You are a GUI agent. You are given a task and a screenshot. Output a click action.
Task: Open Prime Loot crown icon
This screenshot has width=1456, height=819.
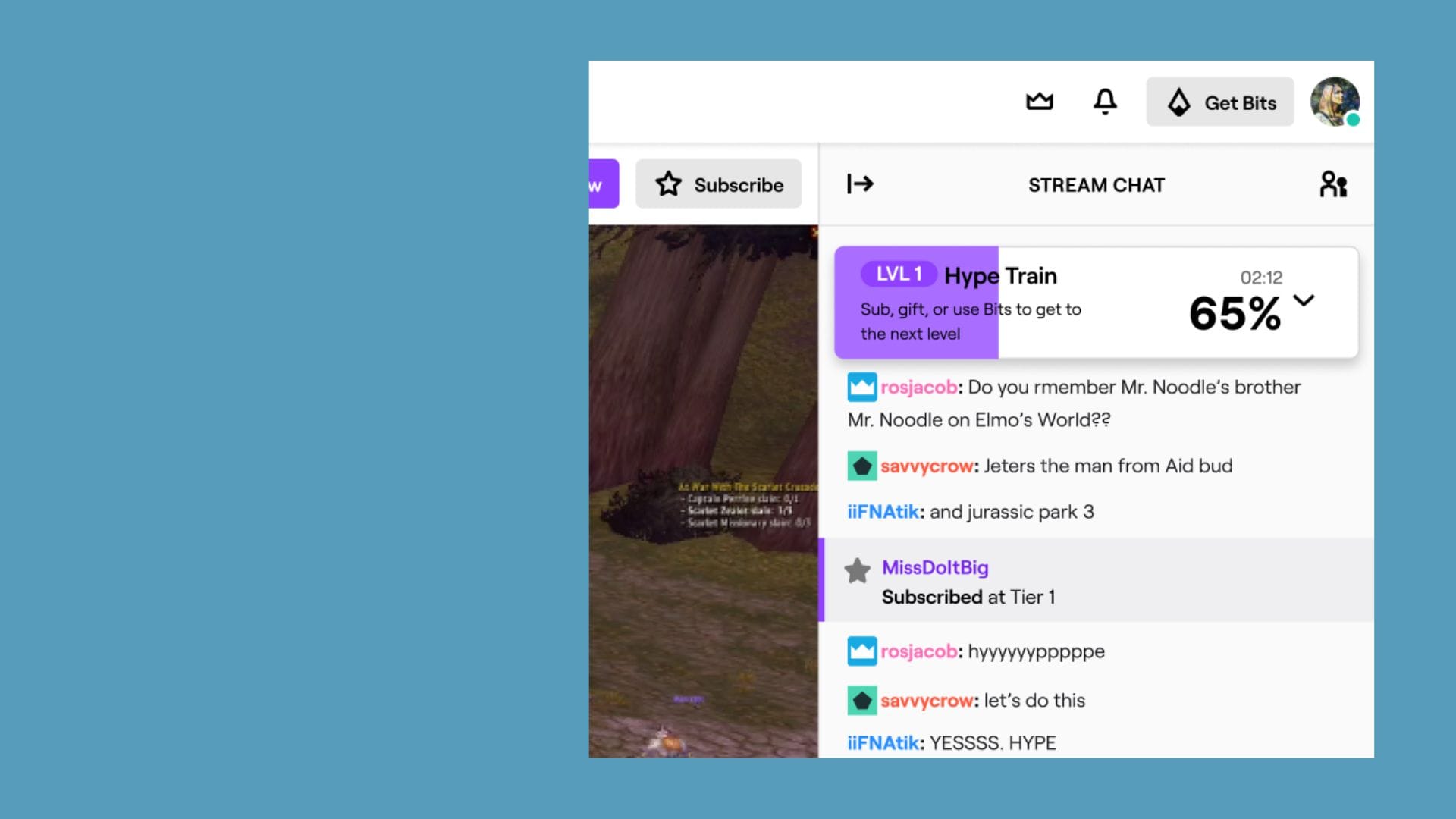click(1039, 101)
